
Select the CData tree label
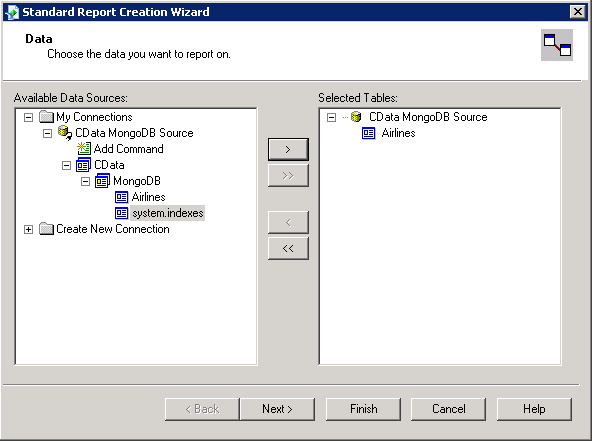109,165
